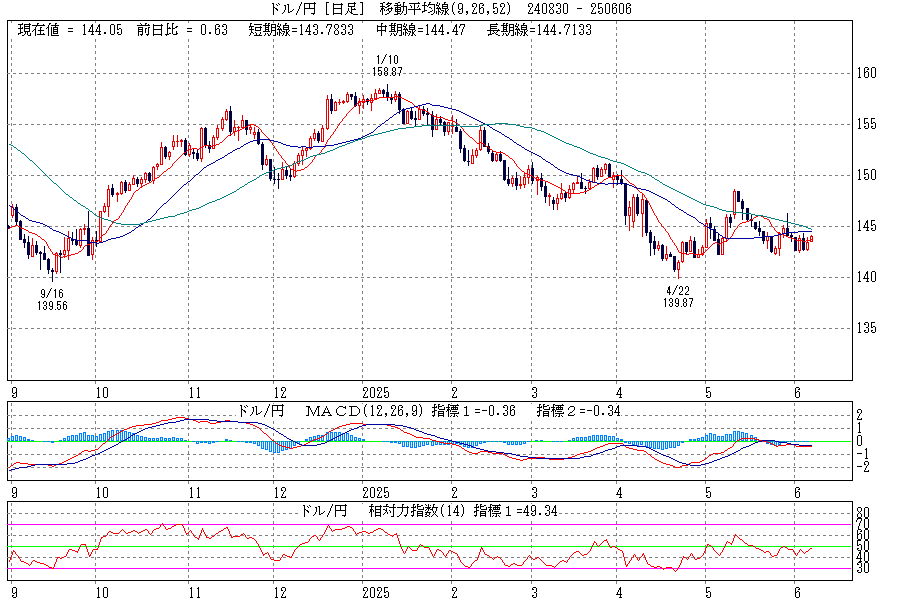Click the 80 label on the RSI axis
The height and width of the screenshot is (600, 900).
pyautogui.click(x=863, y=513)
